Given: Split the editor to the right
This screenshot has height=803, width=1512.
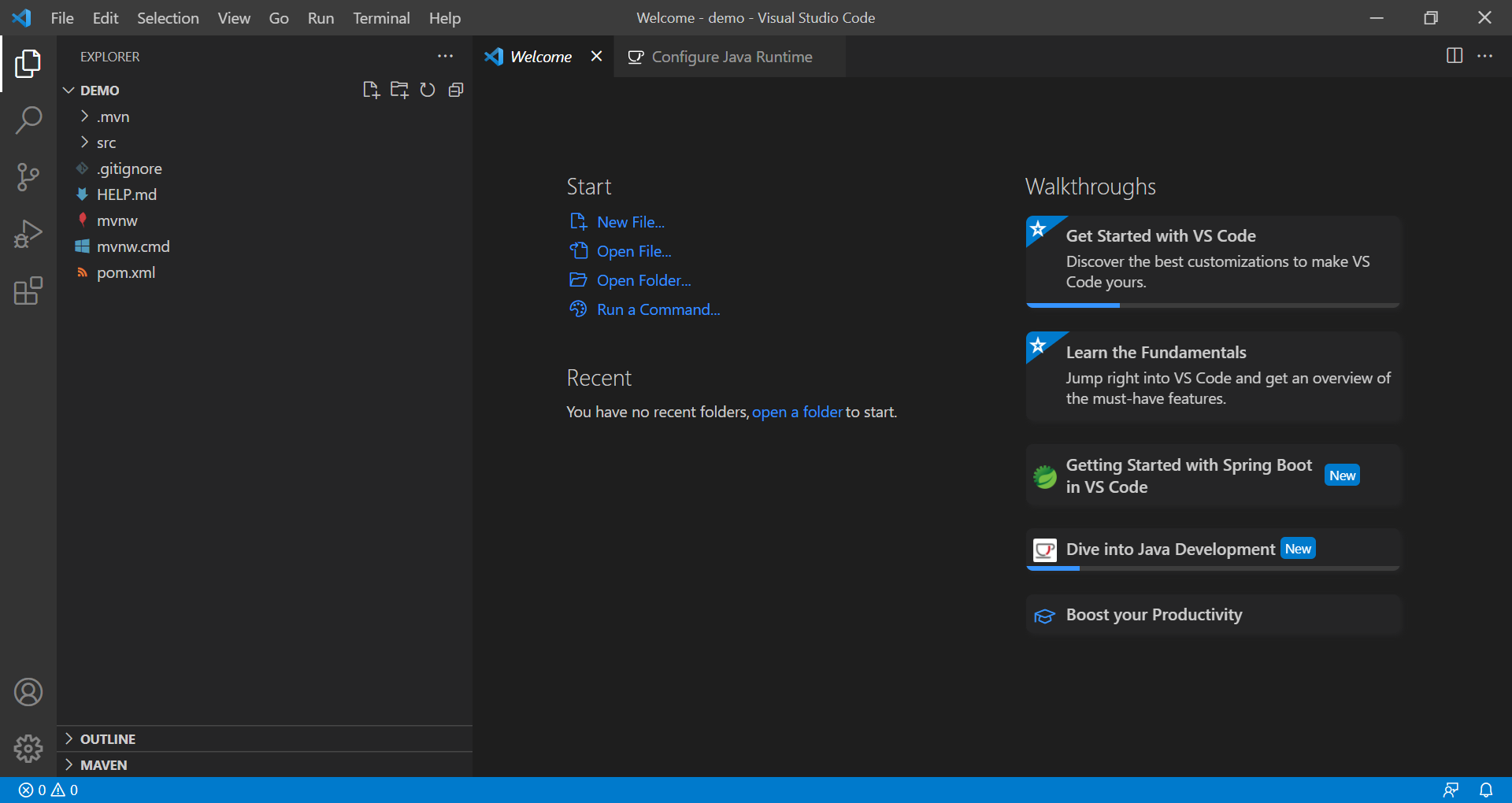Looking at the screenshot, I should [x=1455, y=56].
